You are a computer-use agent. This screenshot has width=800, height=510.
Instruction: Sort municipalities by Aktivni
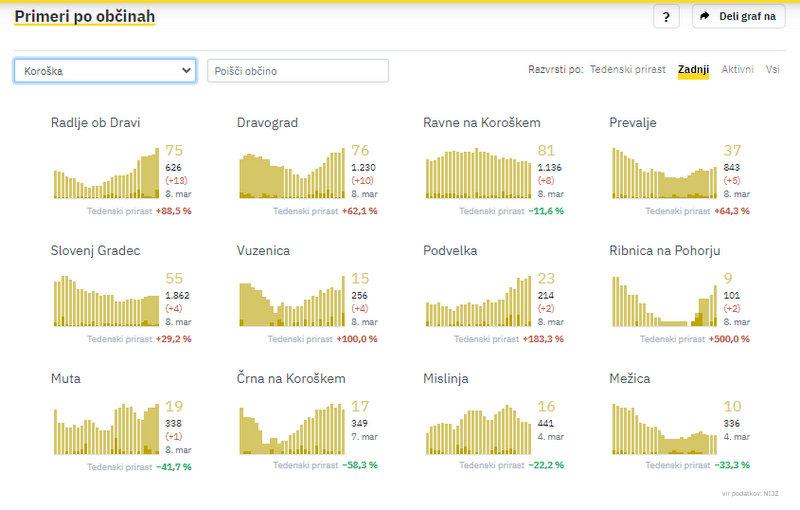(738, 70)
